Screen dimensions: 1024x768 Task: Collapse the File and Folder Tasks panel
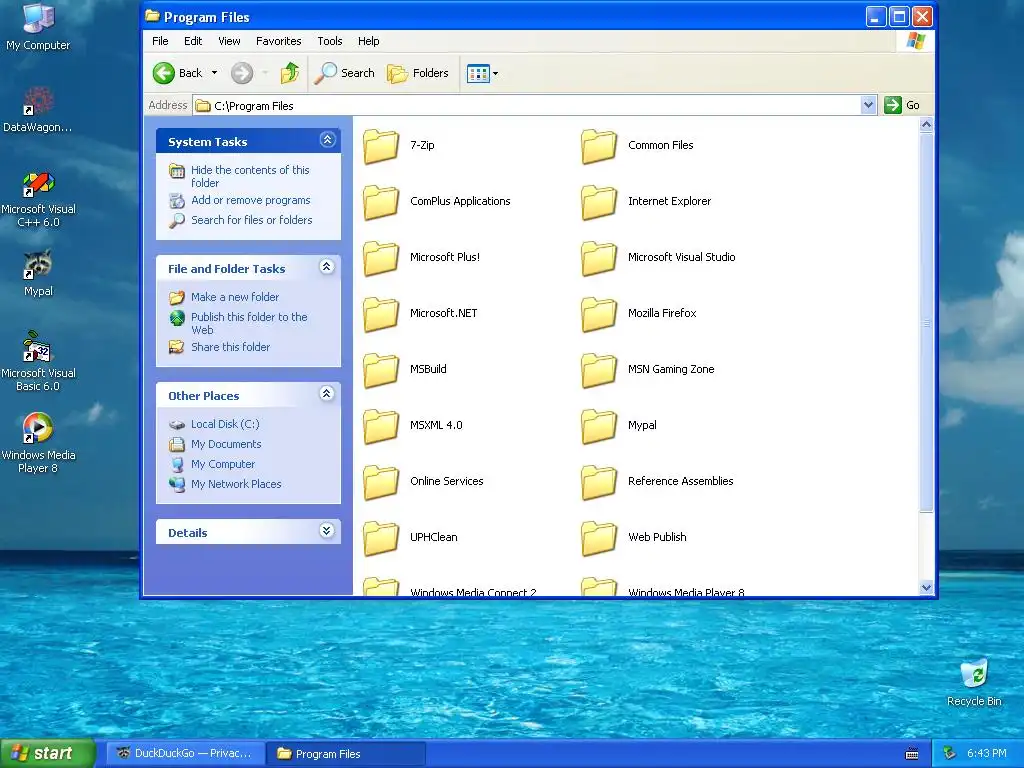327,266
